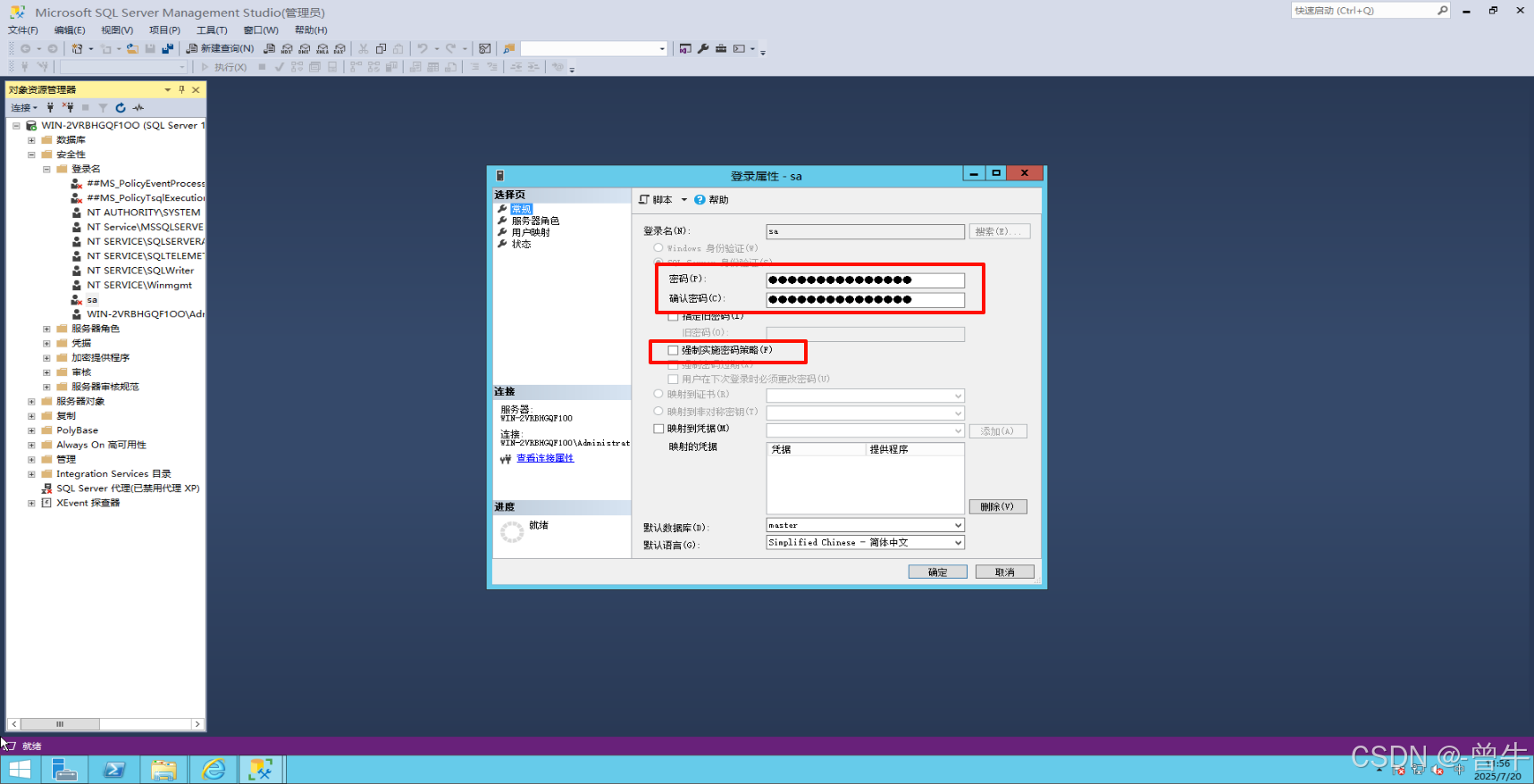The image size is (1534, 784).
Task: Click the 查看连接属性 link
Action: click(x=545, y=458)
